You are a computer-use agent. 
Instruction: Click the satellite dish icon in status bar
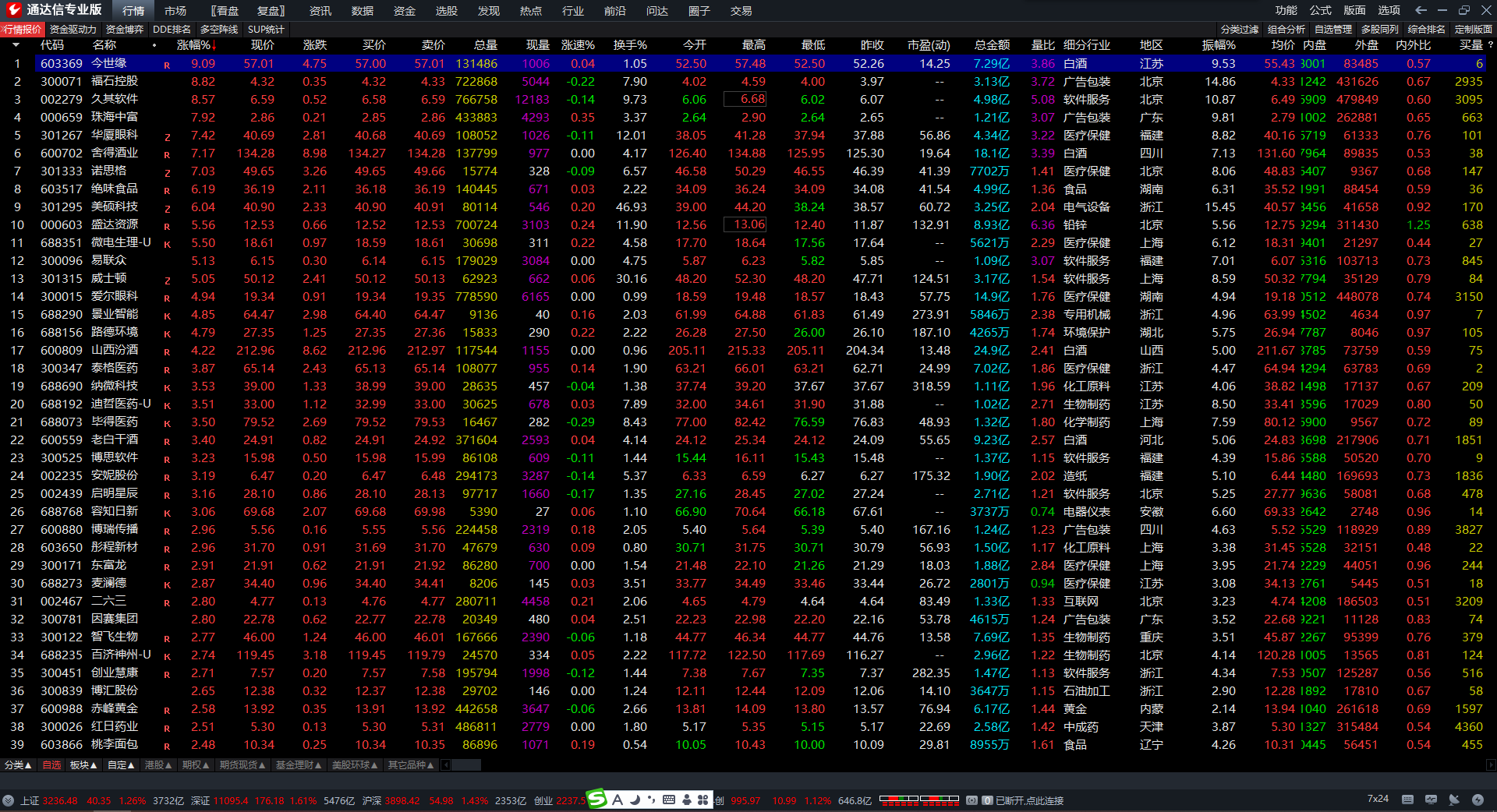(x=1454, y=800)
